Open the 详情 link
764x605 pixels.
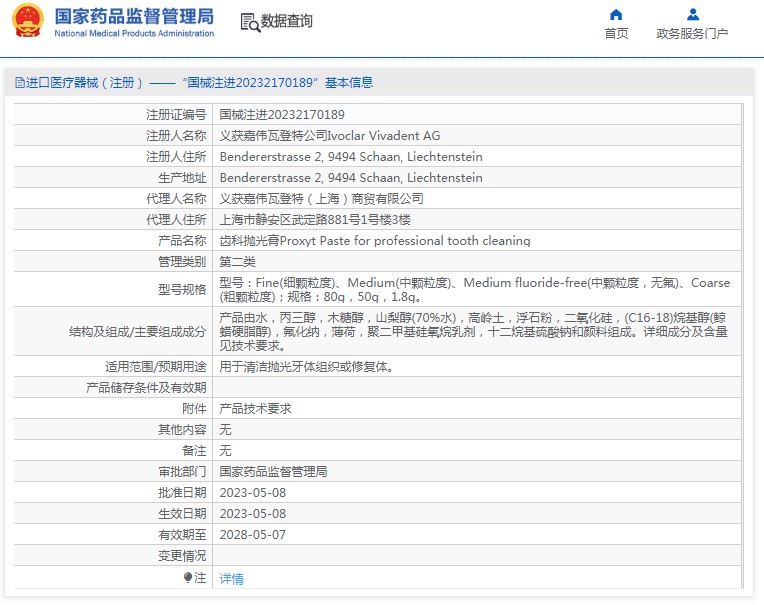tap(231, 578)
